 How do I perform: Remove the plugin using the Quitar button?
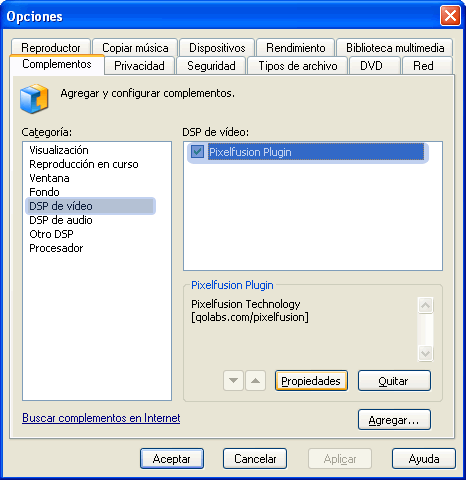[x=394, y=380]
